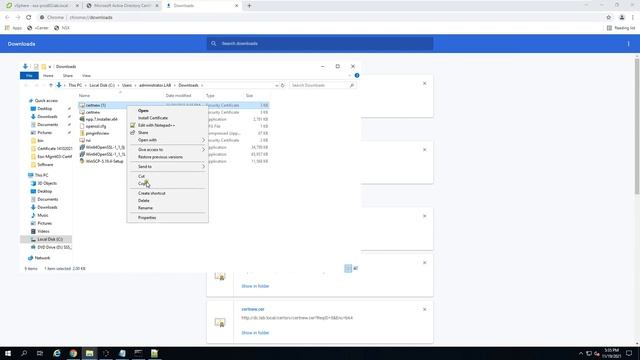Image resolution: width=640 pixels, height=360 pixels.
Task: Switch to the vSphere browser tab
Action: tap(41, 6)
